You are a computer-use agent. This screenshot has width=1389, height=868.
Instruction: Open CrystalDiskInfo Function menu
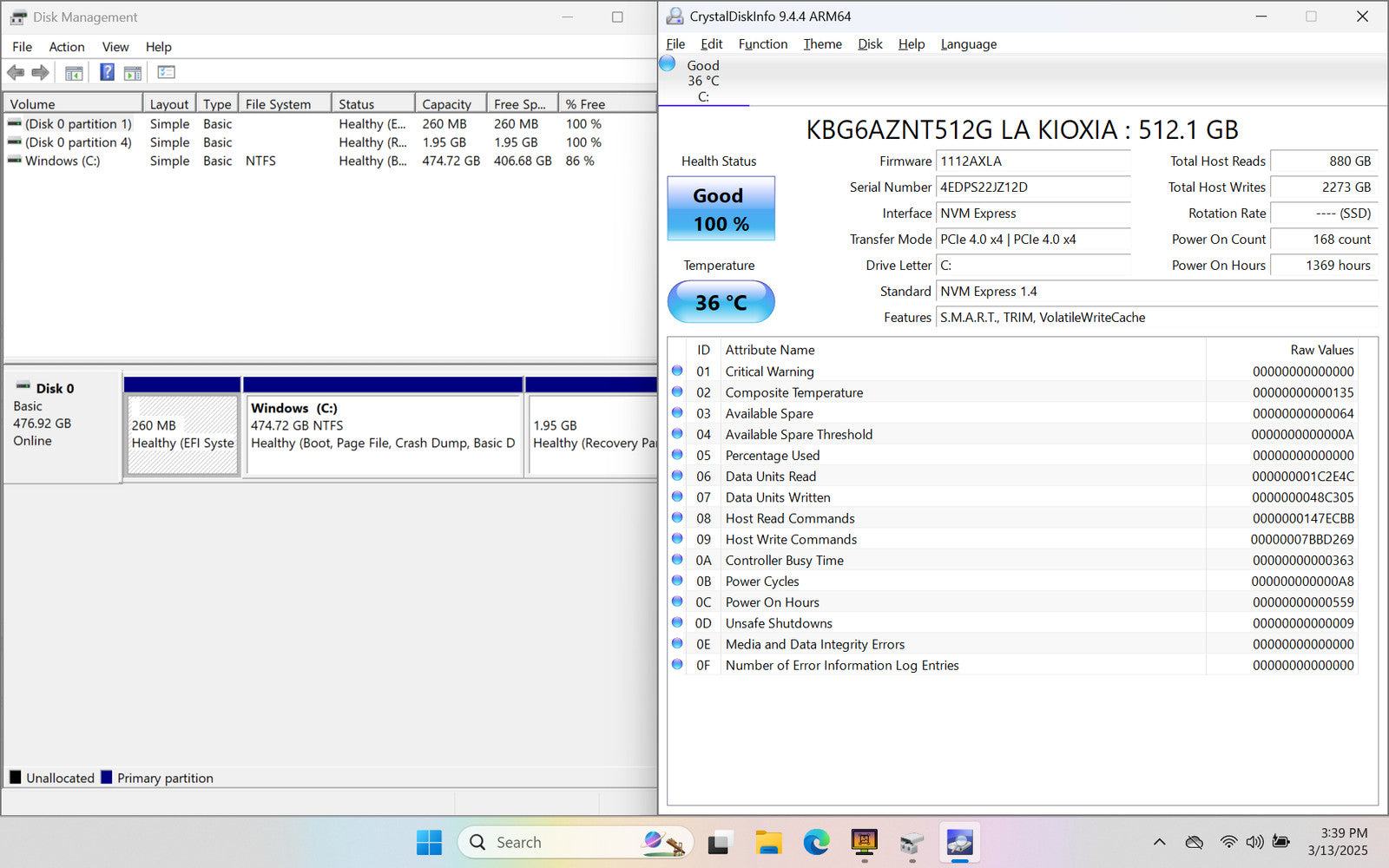click(x=763, y=44)
